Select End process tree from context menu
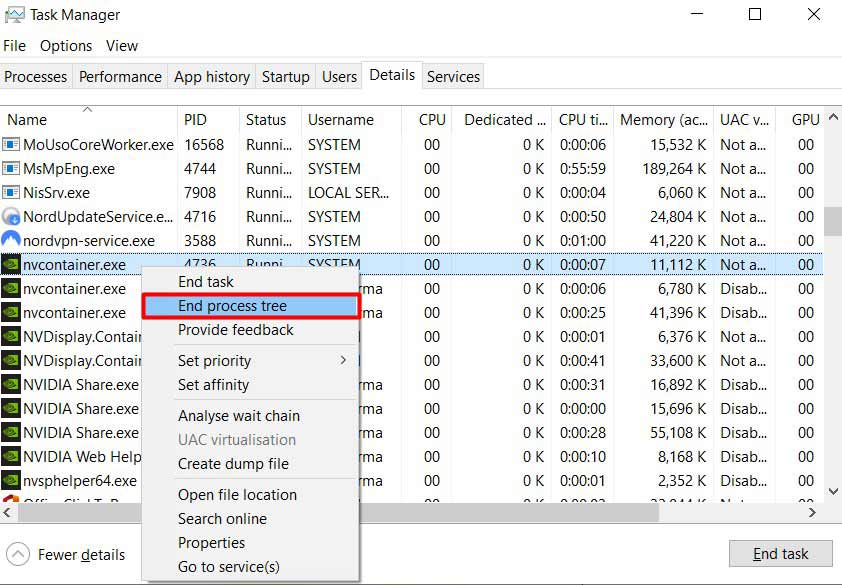This screenshot has width=842, height=585. click(250, 306)
